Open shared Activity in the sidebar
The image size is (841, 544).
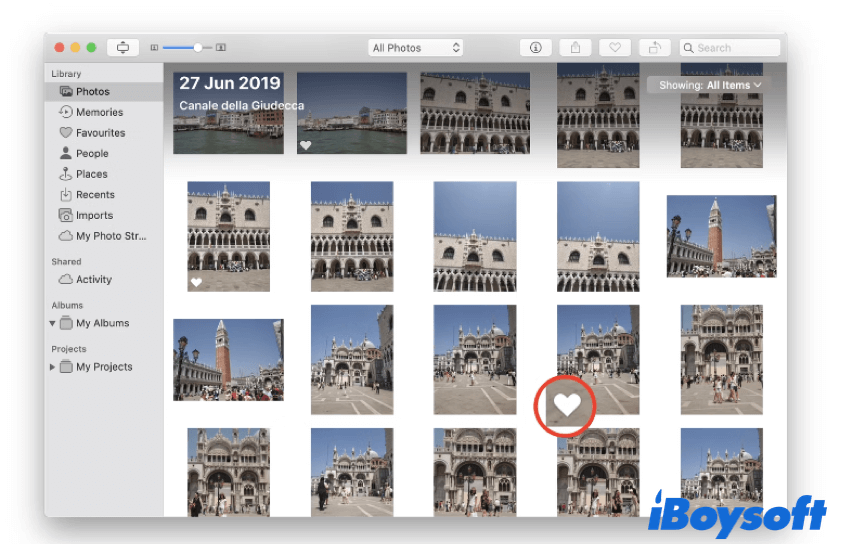click(x=94, y=280)
